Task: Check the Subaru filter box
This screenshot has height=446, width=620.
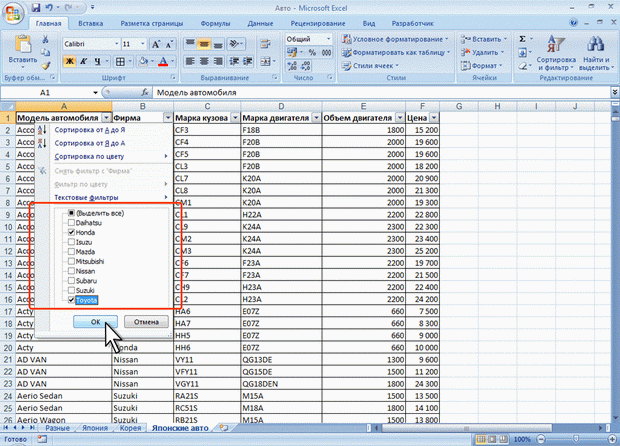Action: point(72,281)
